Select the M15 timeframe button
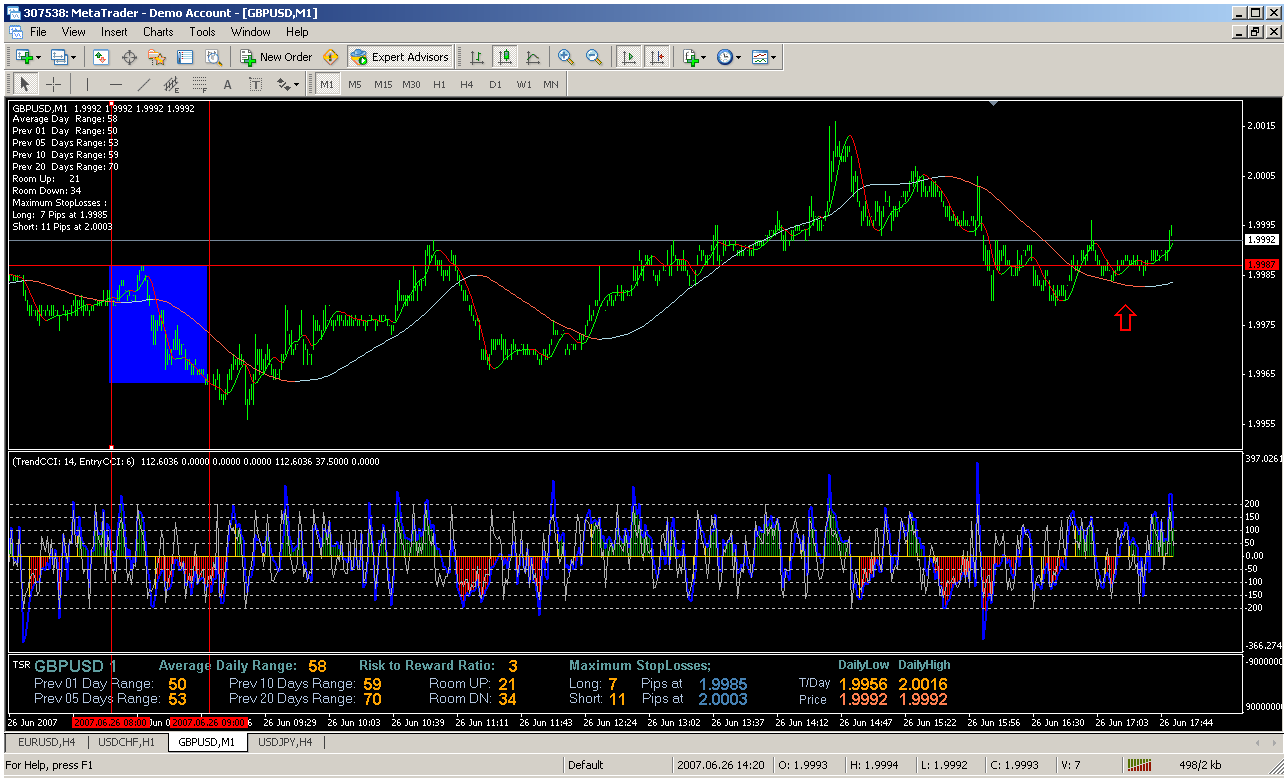Image resolution: width=1288 pixels, height=778 pixels. click(383, 85)
